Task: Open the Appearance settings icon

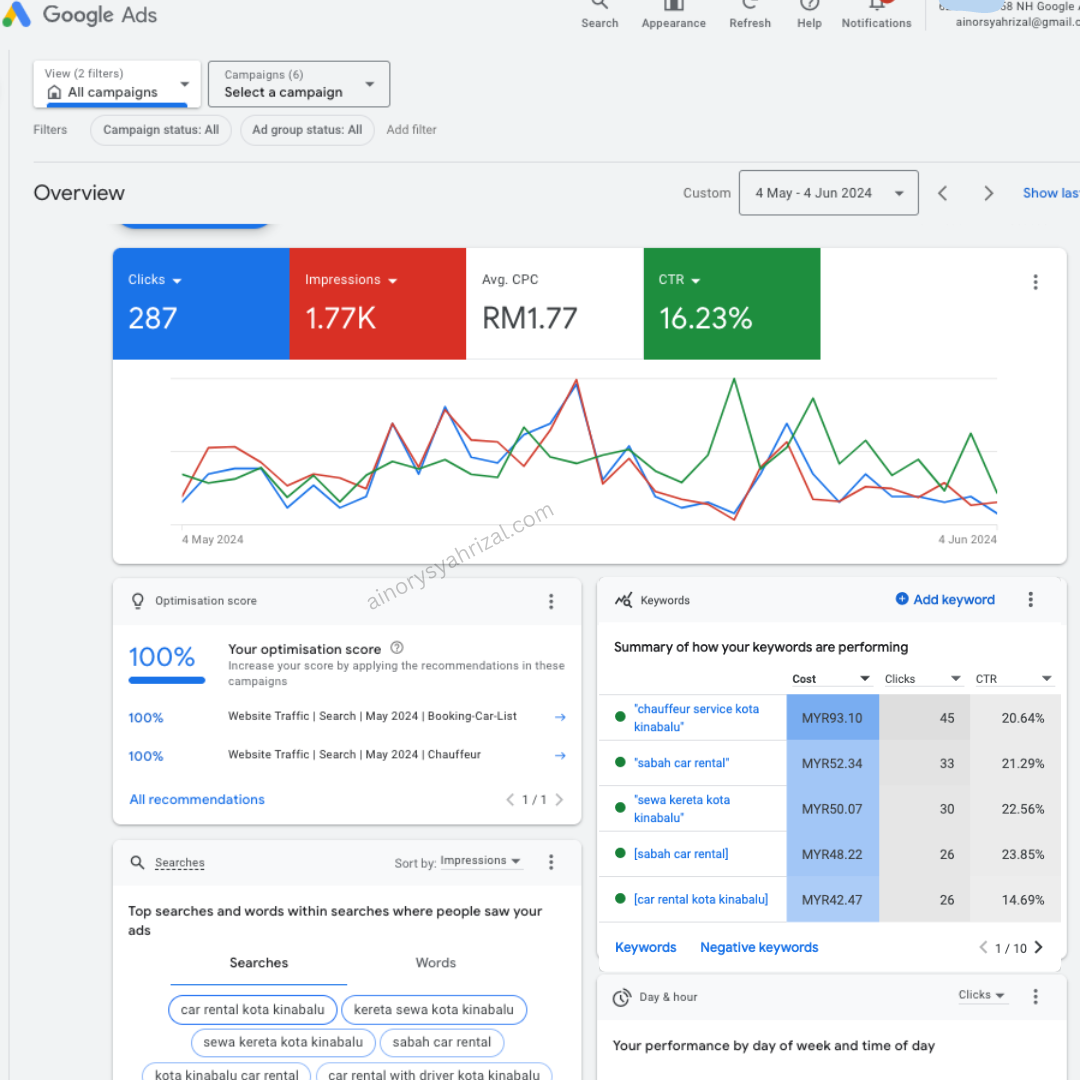Action: [x=673, y=6]
